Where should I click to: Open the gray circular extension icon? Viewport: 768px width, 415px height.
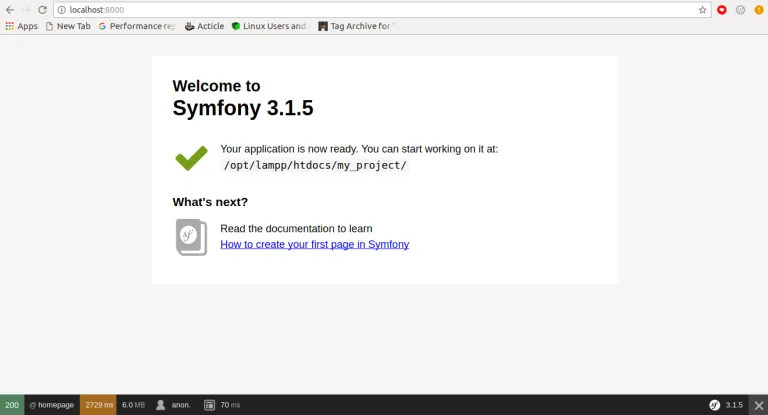(740, 10)
